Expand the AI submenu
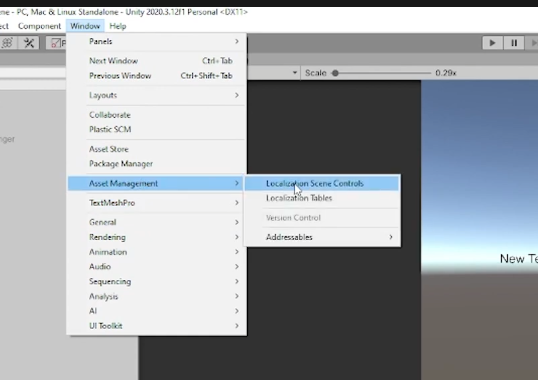This screenshot has height=380, width=538. click(x=157, y=311)
